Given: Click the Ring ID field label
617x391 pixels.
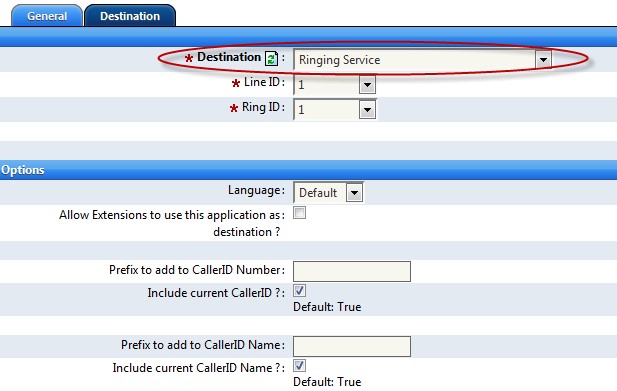Looking at the screenshot, I should 261,107.
